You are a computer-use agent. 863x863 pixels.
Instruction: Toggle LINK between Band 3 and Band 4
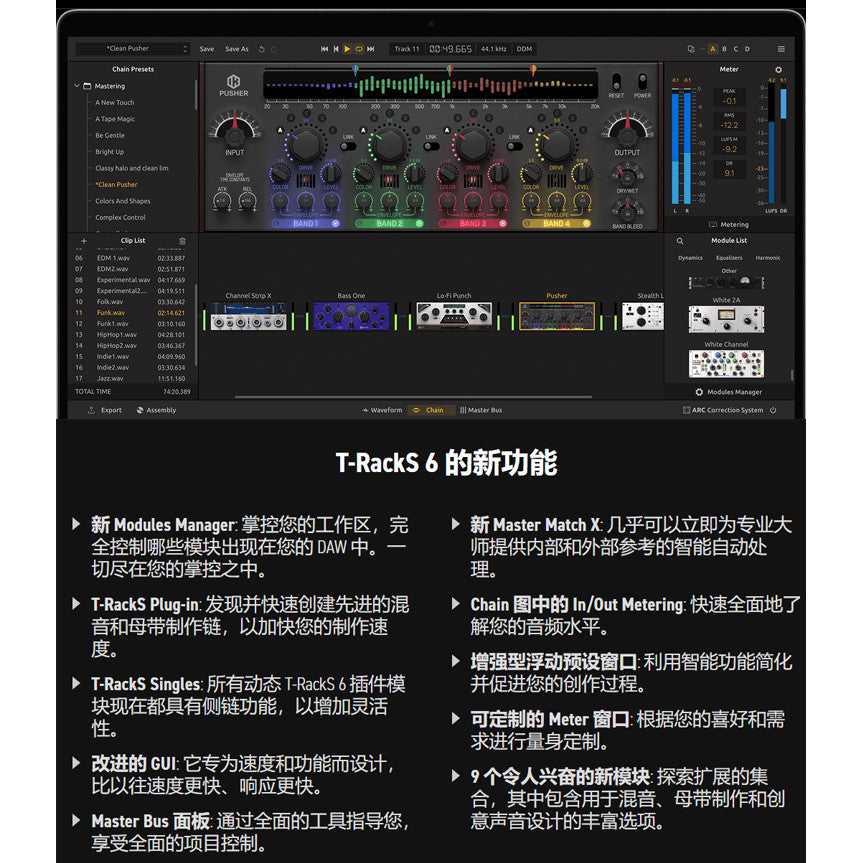click(515, 146)
